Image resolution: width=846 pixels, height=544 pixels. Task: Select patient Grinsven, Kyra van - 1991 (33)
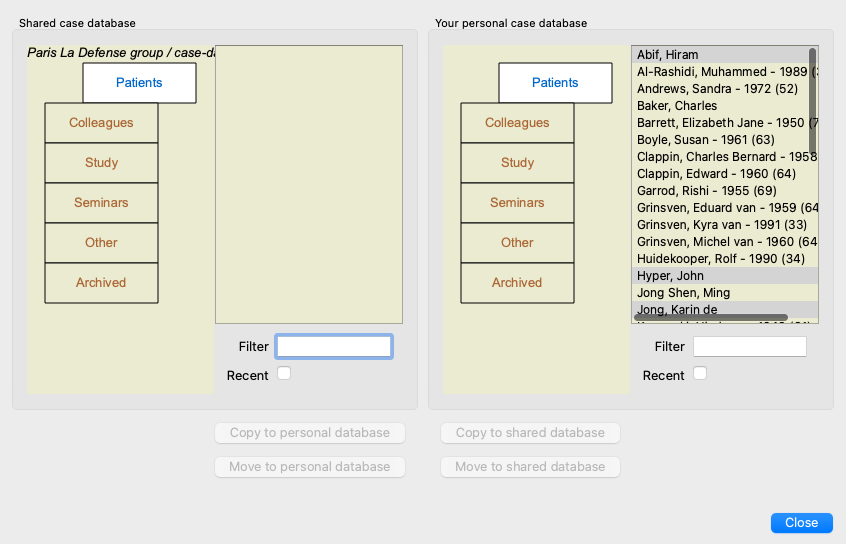(725, 225)
